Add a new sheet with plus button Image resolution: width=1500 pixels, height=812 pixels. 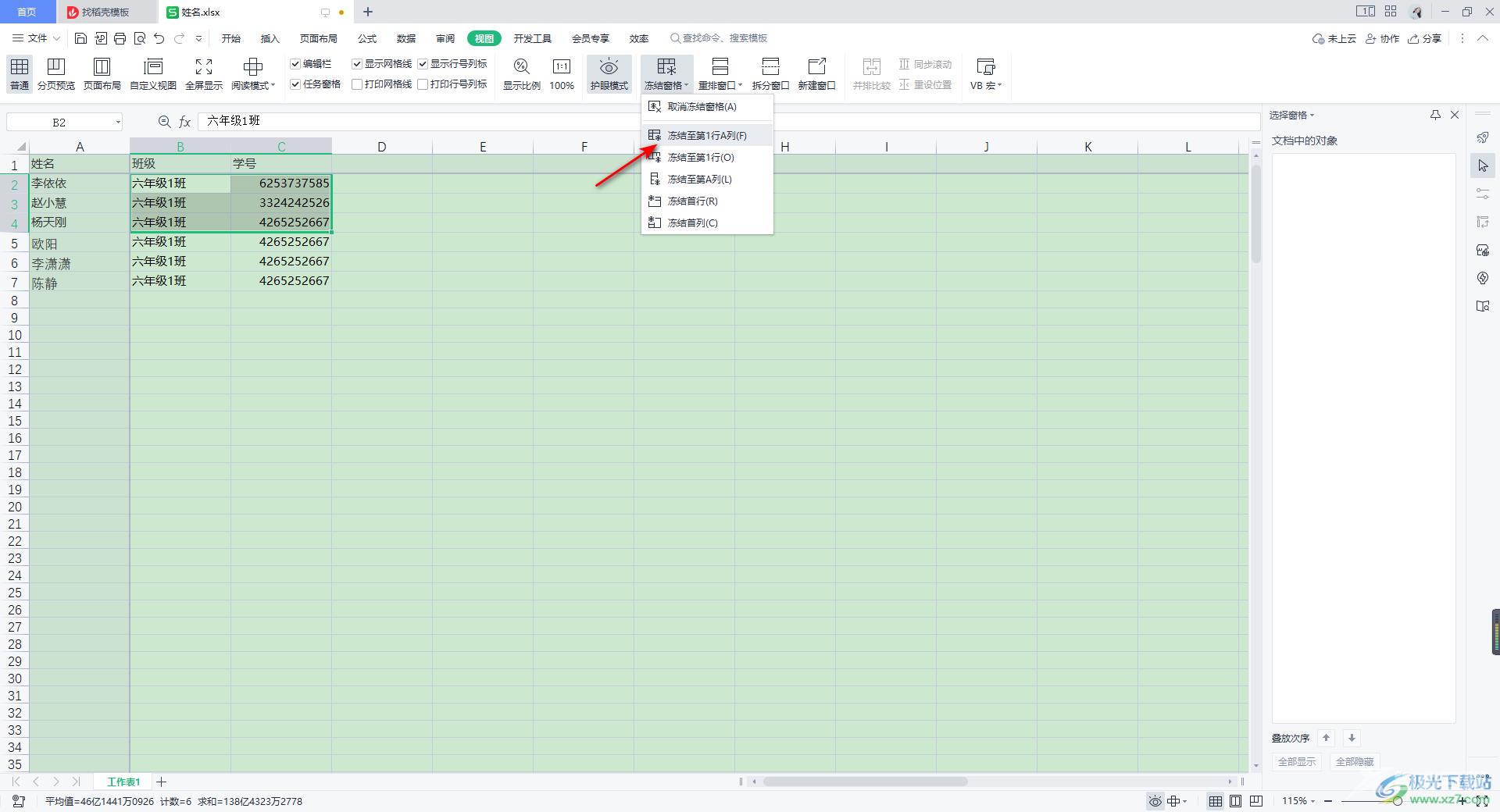coord(161,782)
